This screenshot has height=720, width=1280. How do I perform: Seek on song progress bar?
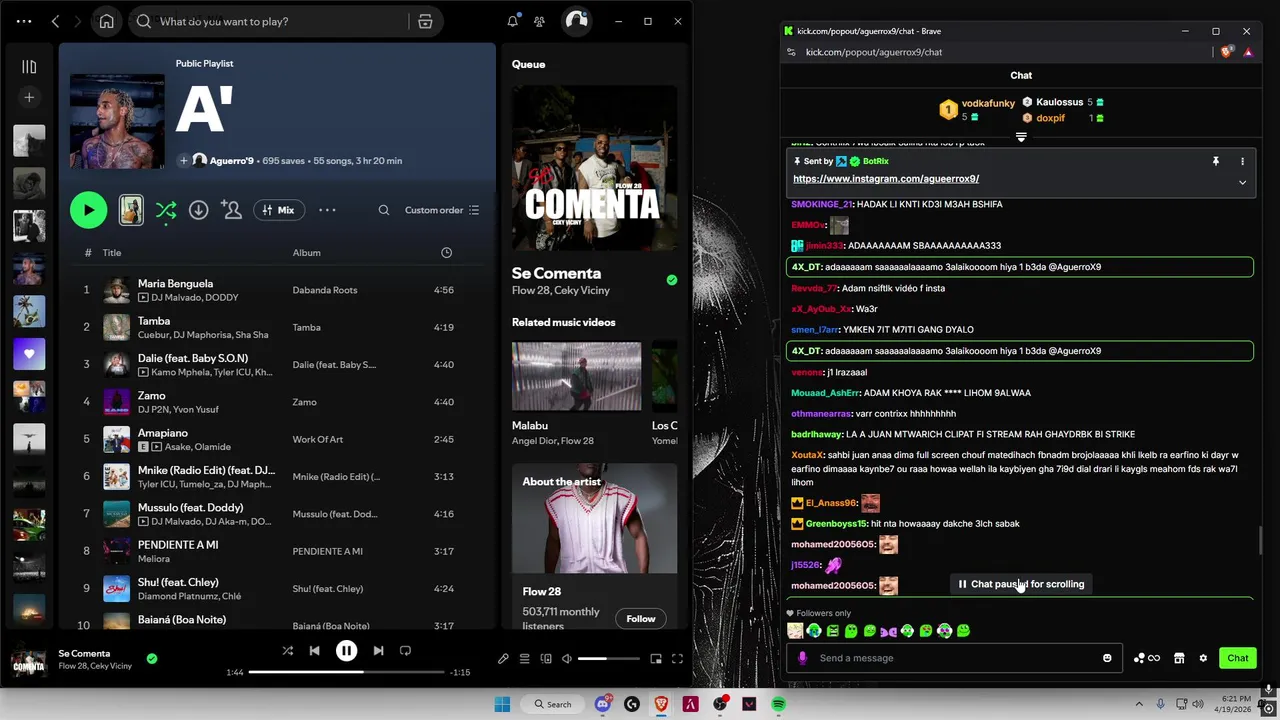[346, 672]
